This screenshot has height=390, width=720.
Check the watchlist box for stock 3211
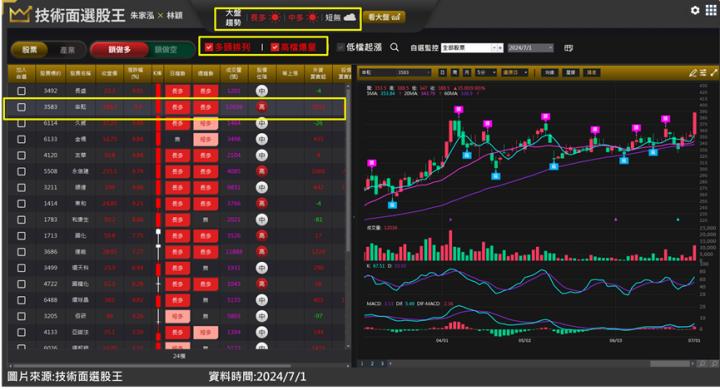click(x=21, y=187)
